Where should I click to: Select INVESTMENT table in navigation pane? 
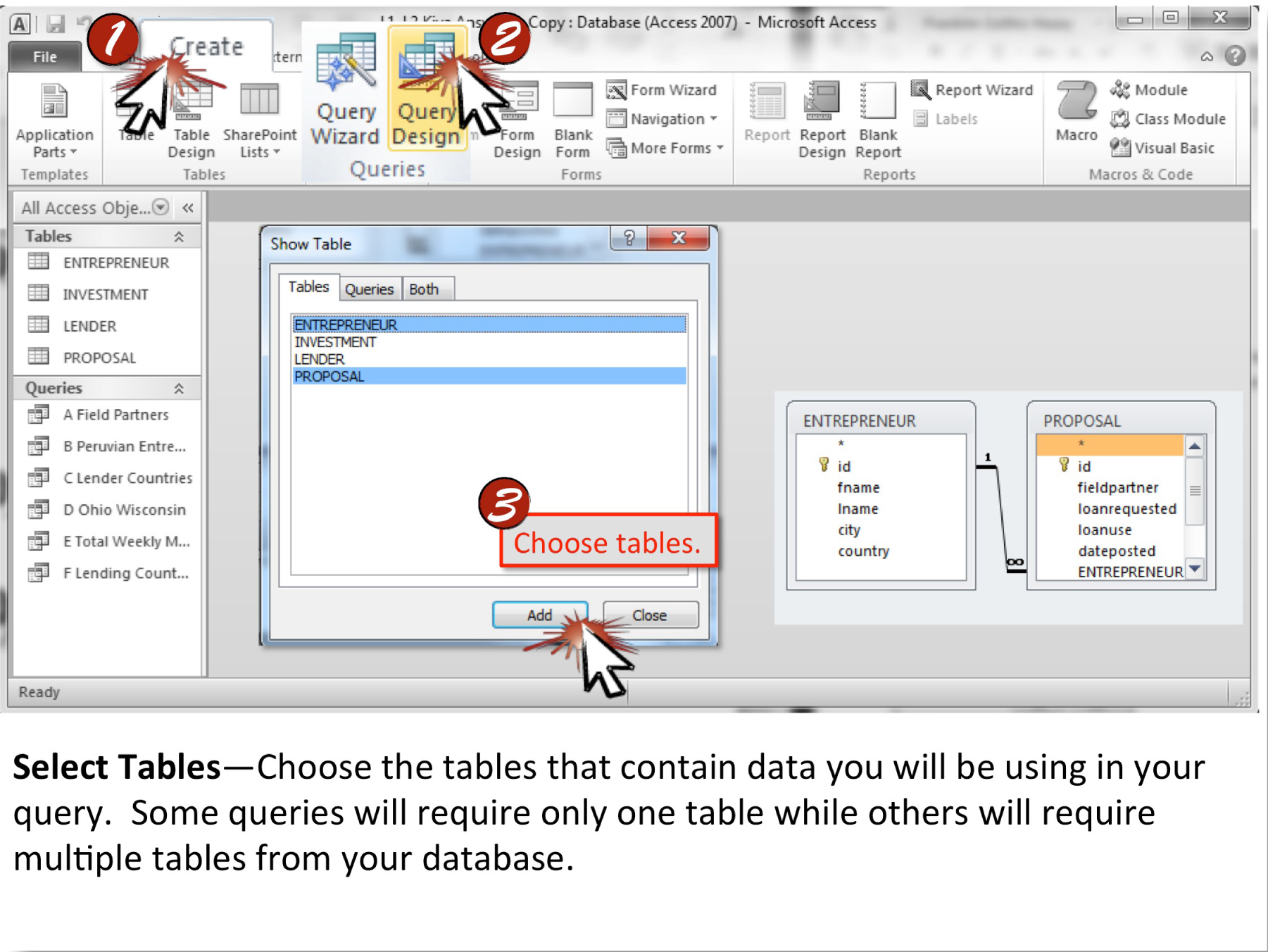[x=108, y=294]
